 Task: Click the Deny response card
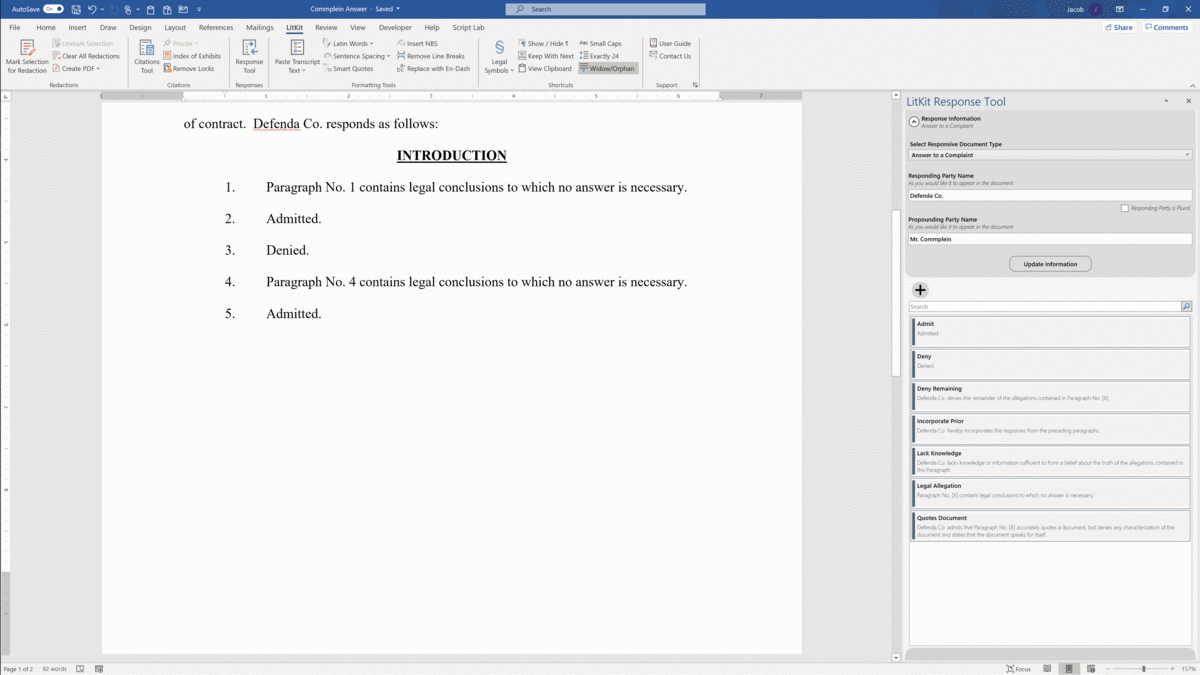(x=1050, y=363)
